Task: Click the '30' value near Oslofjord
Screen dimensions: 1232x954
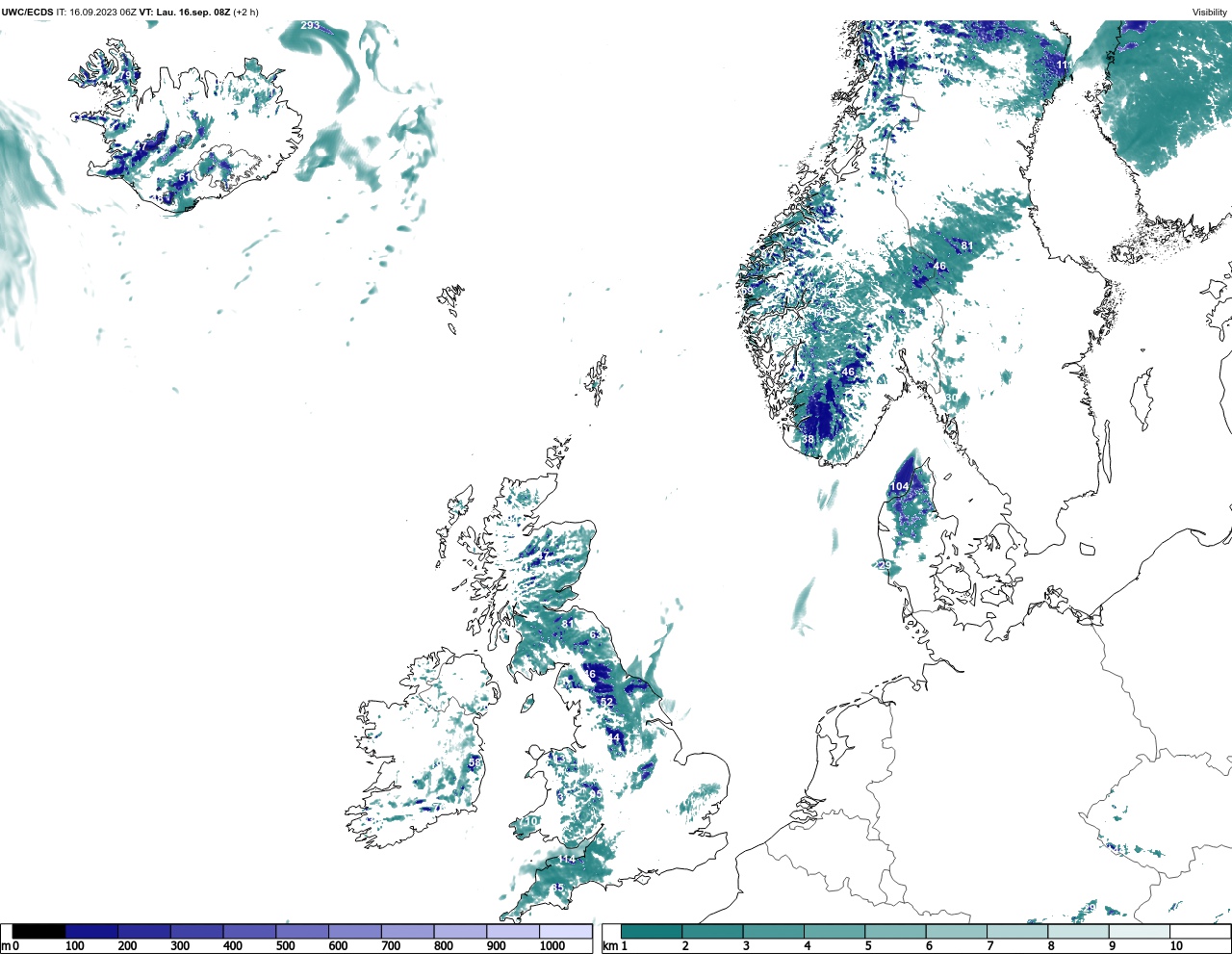Action: point(951,398)
